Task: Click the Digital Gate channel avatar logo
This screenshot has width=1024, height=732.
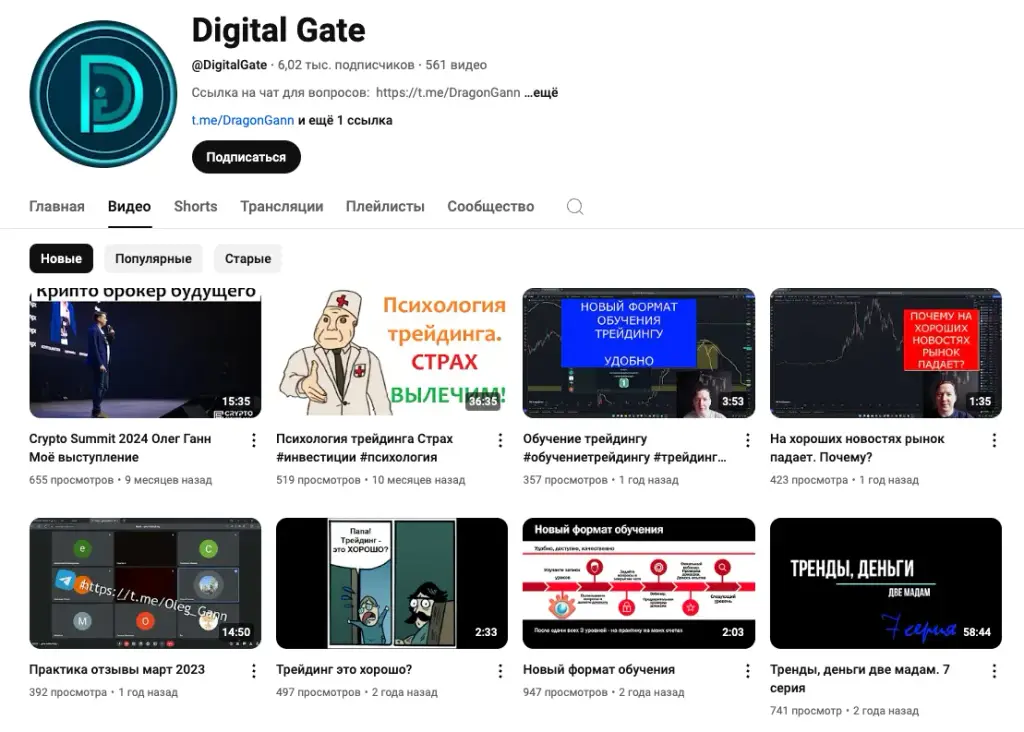Action: coord(103,93)
